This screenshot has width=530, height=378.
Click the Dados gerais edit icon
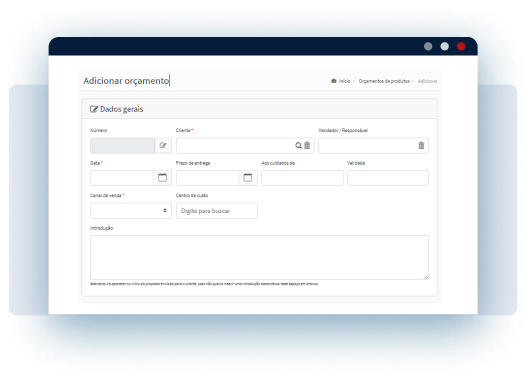coord(94,109)
